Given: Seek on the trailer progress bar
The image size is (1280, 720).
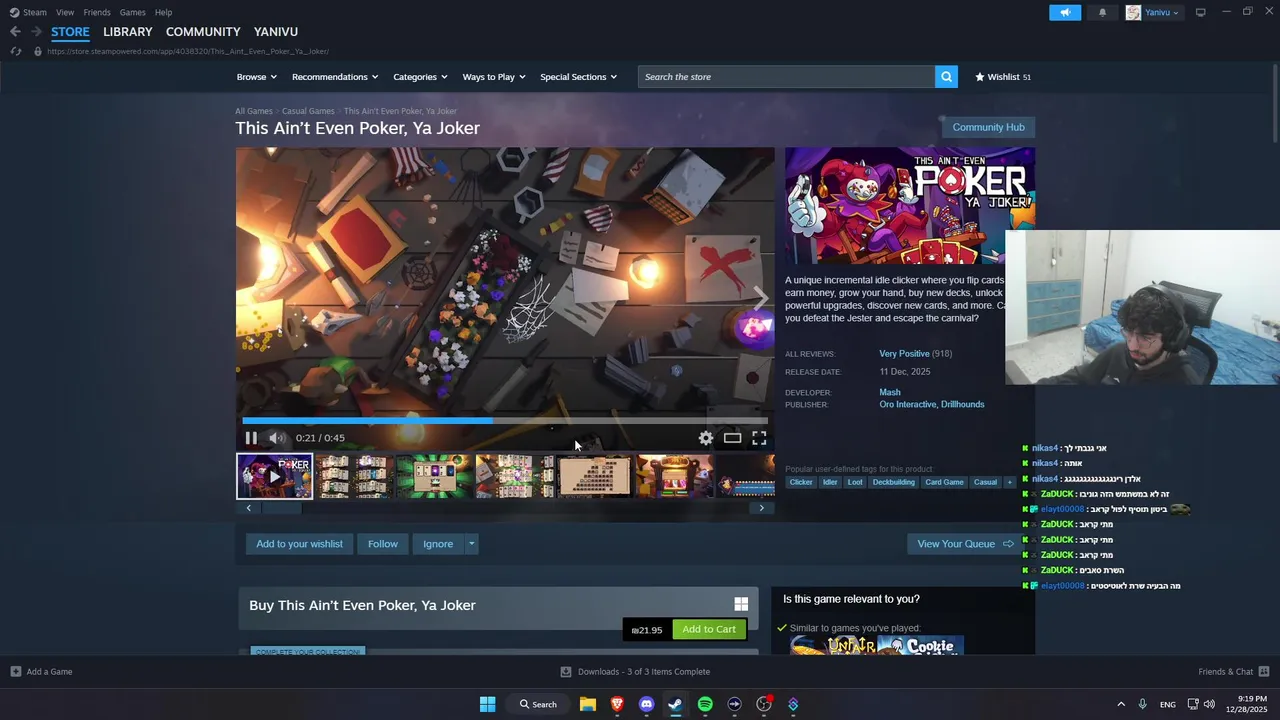Looking at the screenshot, I should [505, 421].
